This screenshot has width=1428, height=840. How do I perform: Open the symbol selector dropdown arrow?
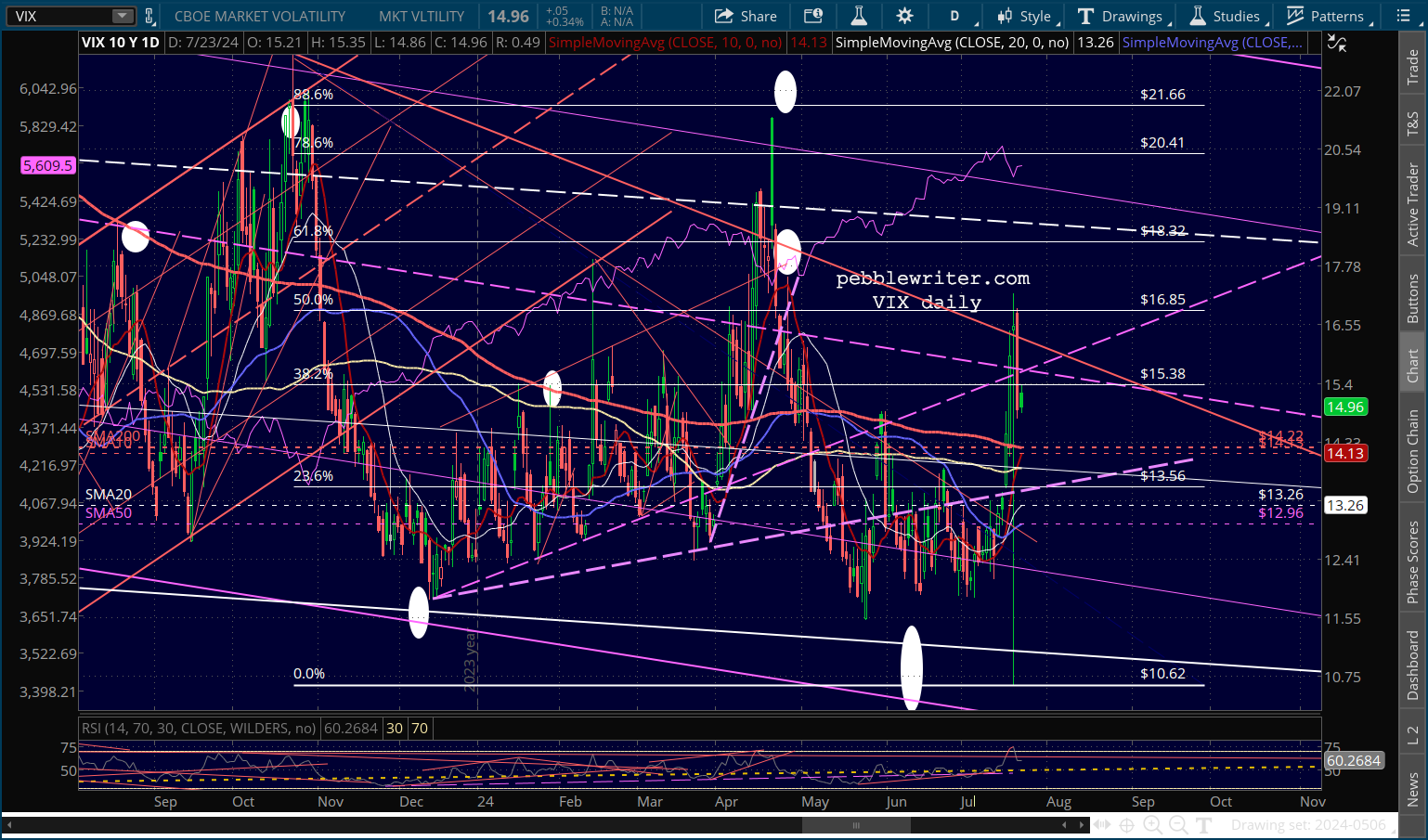point(123,16)
